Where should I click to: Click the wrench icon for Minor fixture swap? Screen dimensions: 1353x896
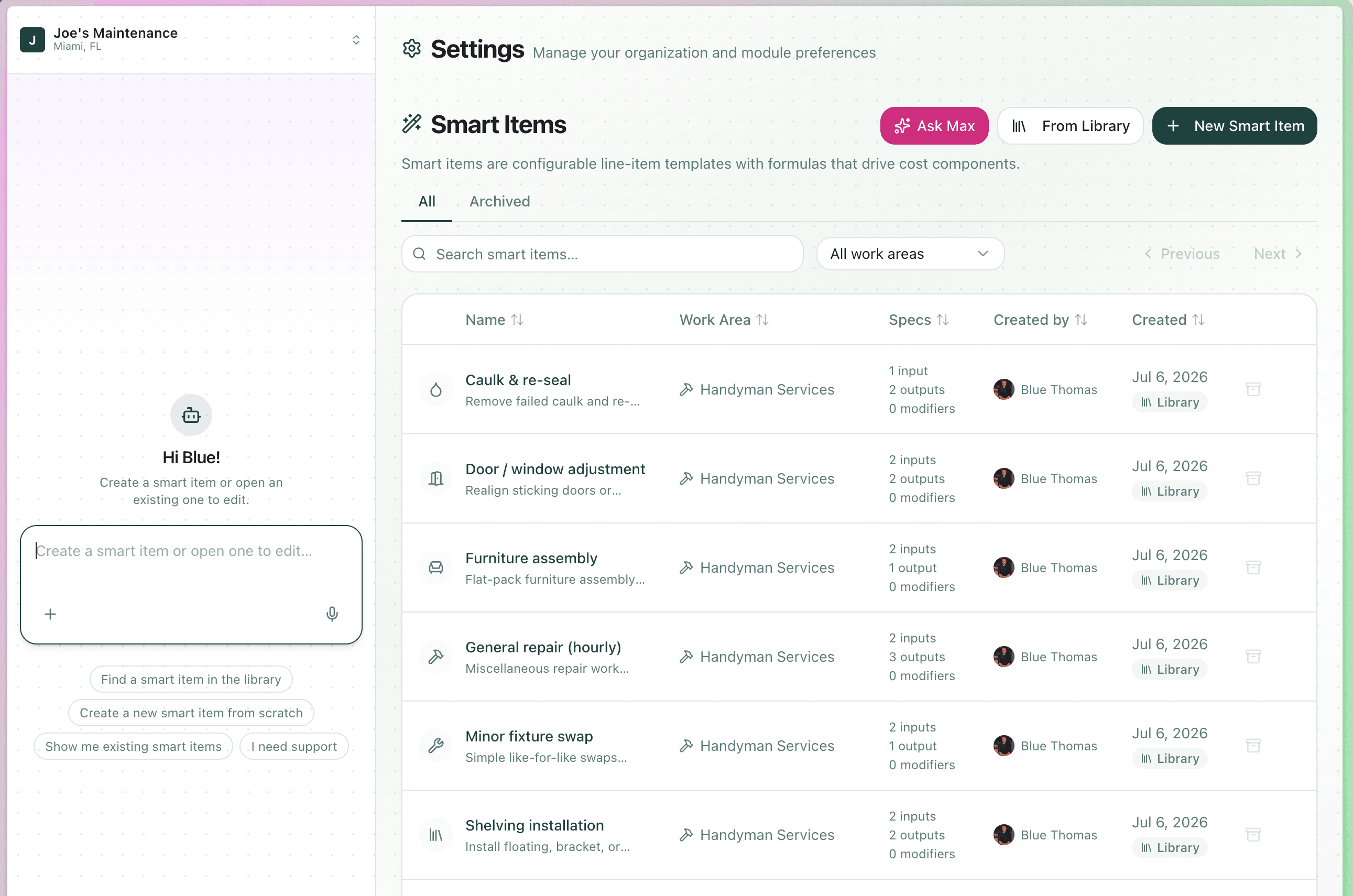(x=436, y=746)
